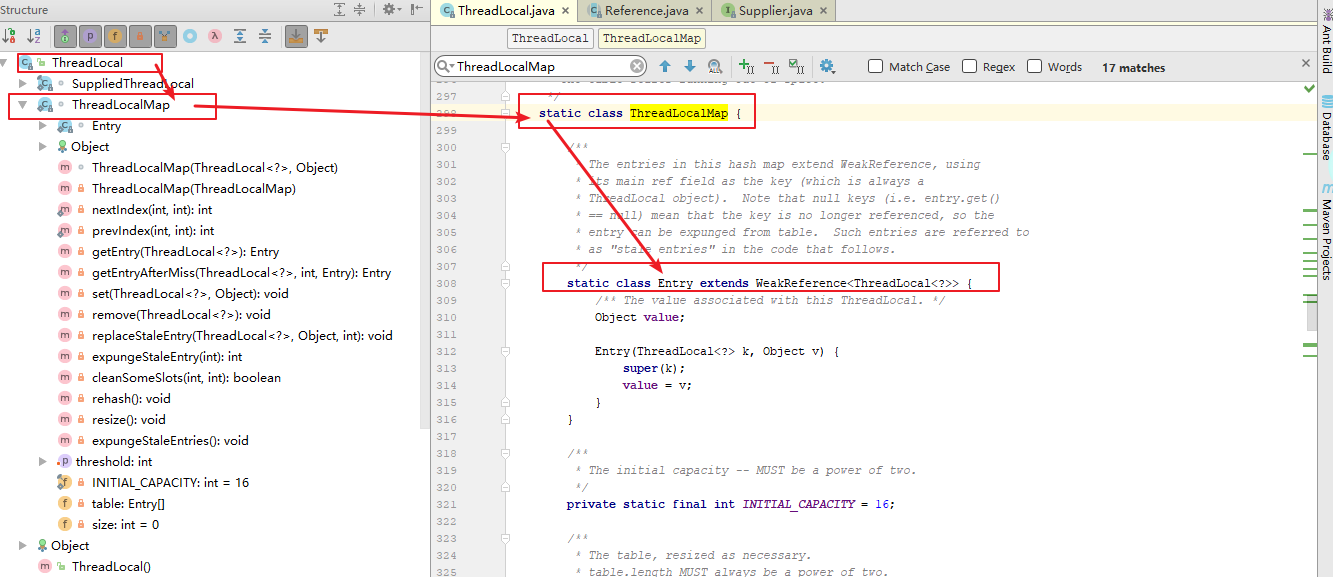Click blue Expand All icon in Structure toolbar

click(x=240, y=36)
